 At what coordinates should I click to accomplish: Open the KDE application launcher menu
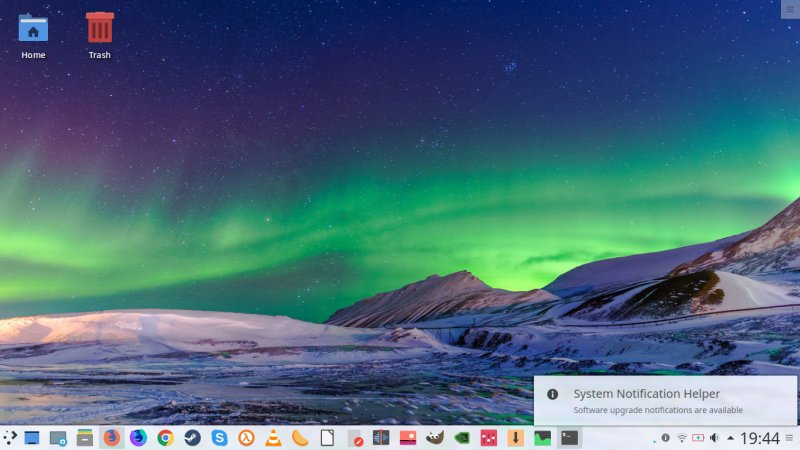click(10, 438)
